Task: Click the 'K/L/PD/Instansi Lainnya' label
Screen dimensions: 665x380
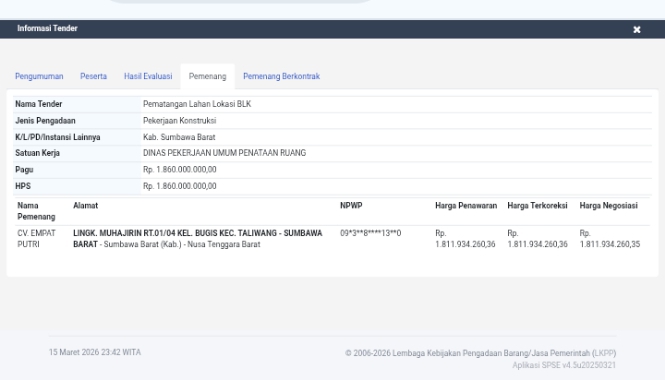Action: point(58,137)
